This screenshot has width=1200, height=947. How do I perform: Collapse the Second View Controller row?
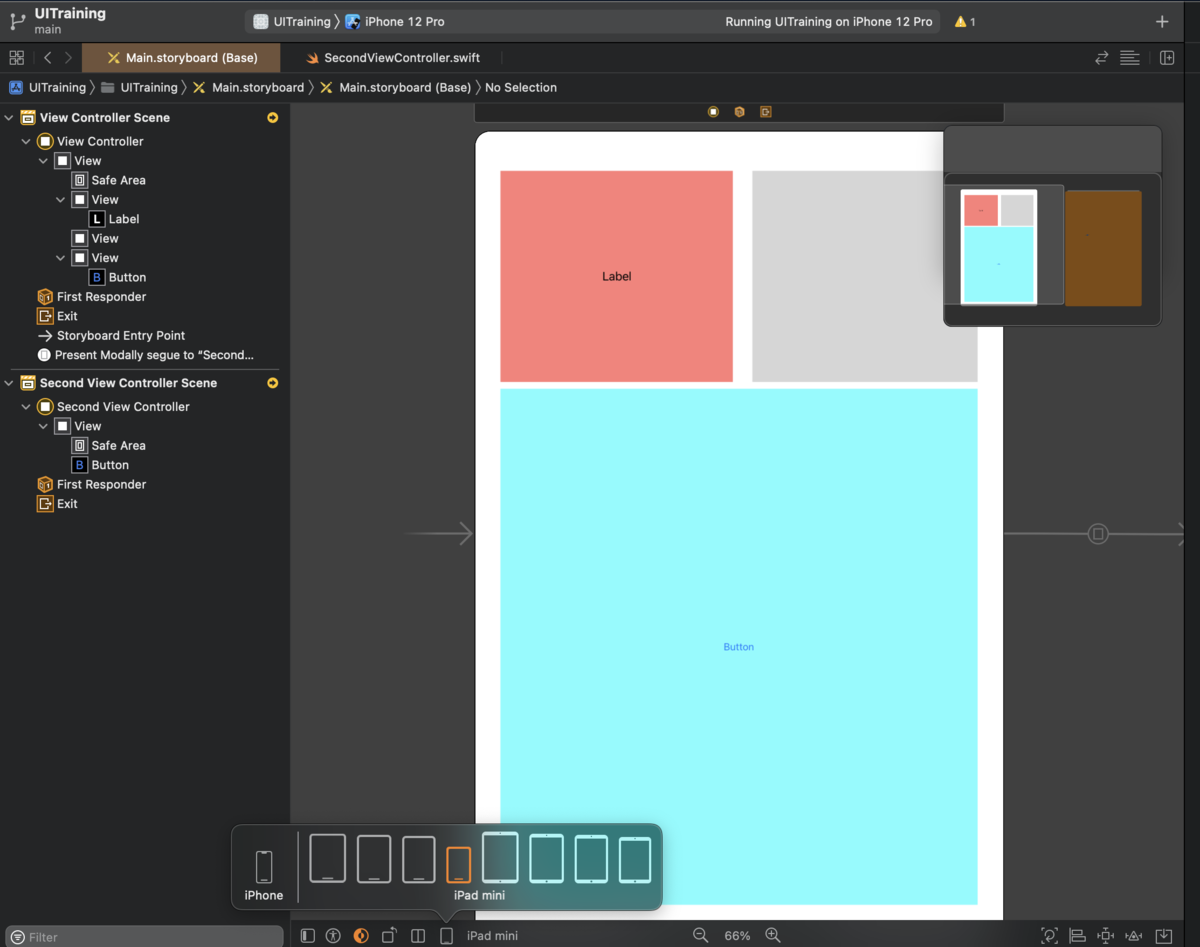[x=26, y=407]
